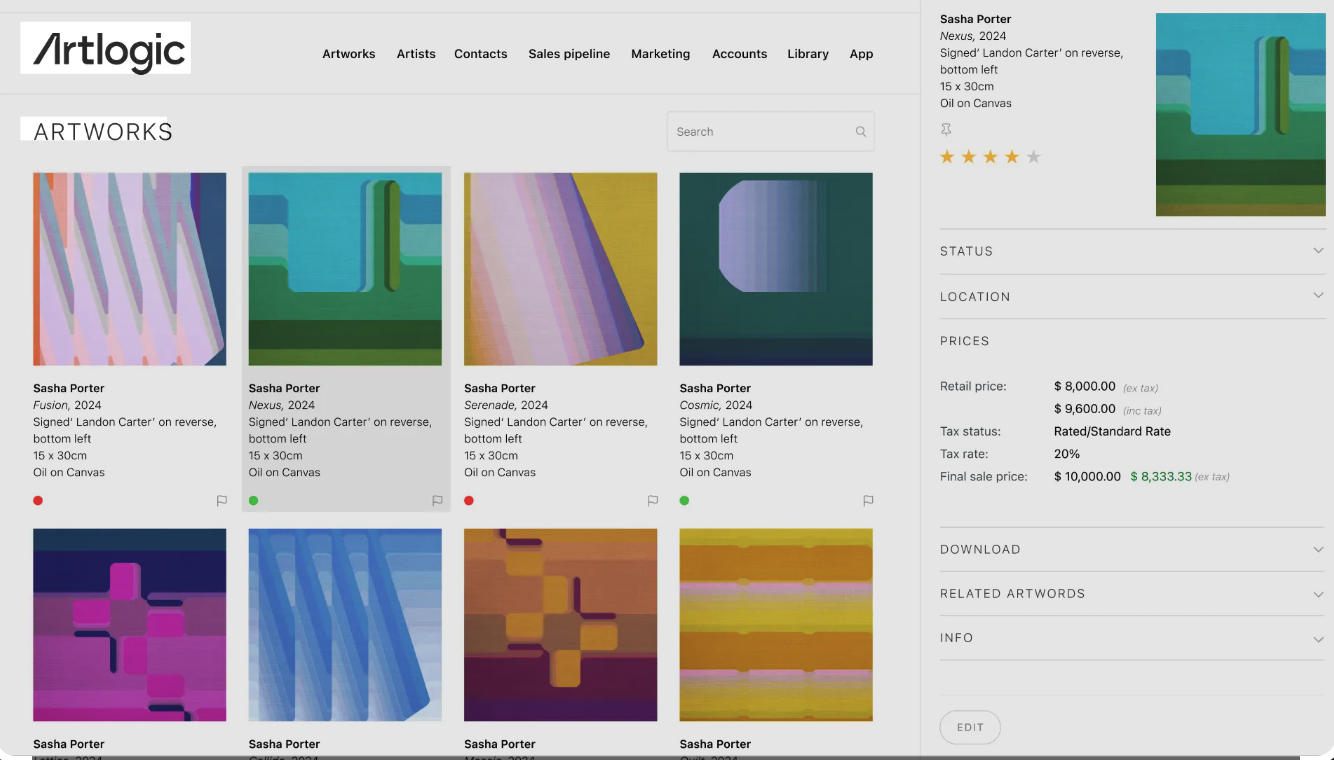
Task: Click "Sasha Porter" on the Cosmic card
Action: pos(716,388)
